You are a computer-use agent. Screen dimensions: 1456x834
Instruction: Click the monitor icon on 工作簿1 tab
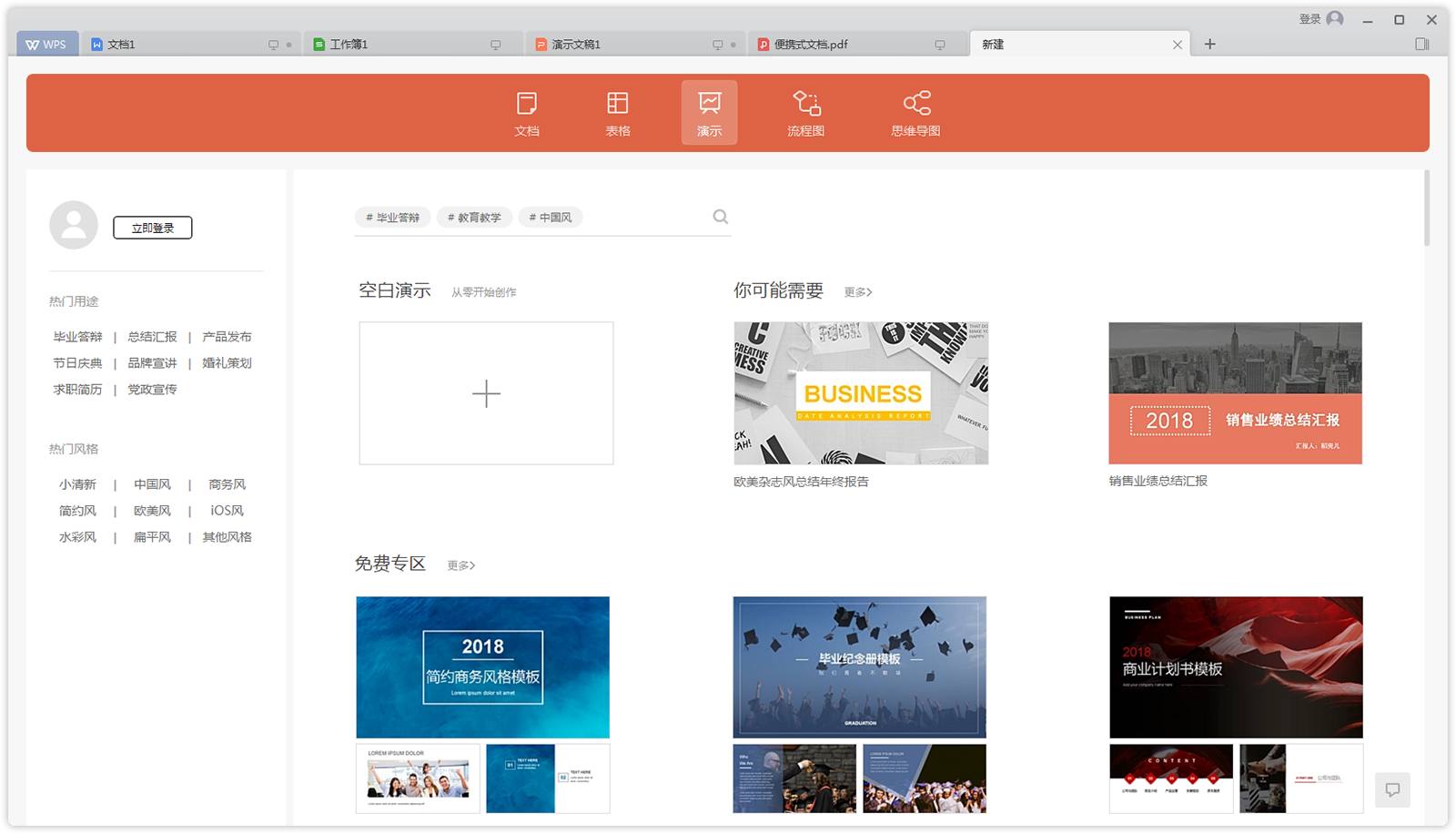click(x=496, y=45)
